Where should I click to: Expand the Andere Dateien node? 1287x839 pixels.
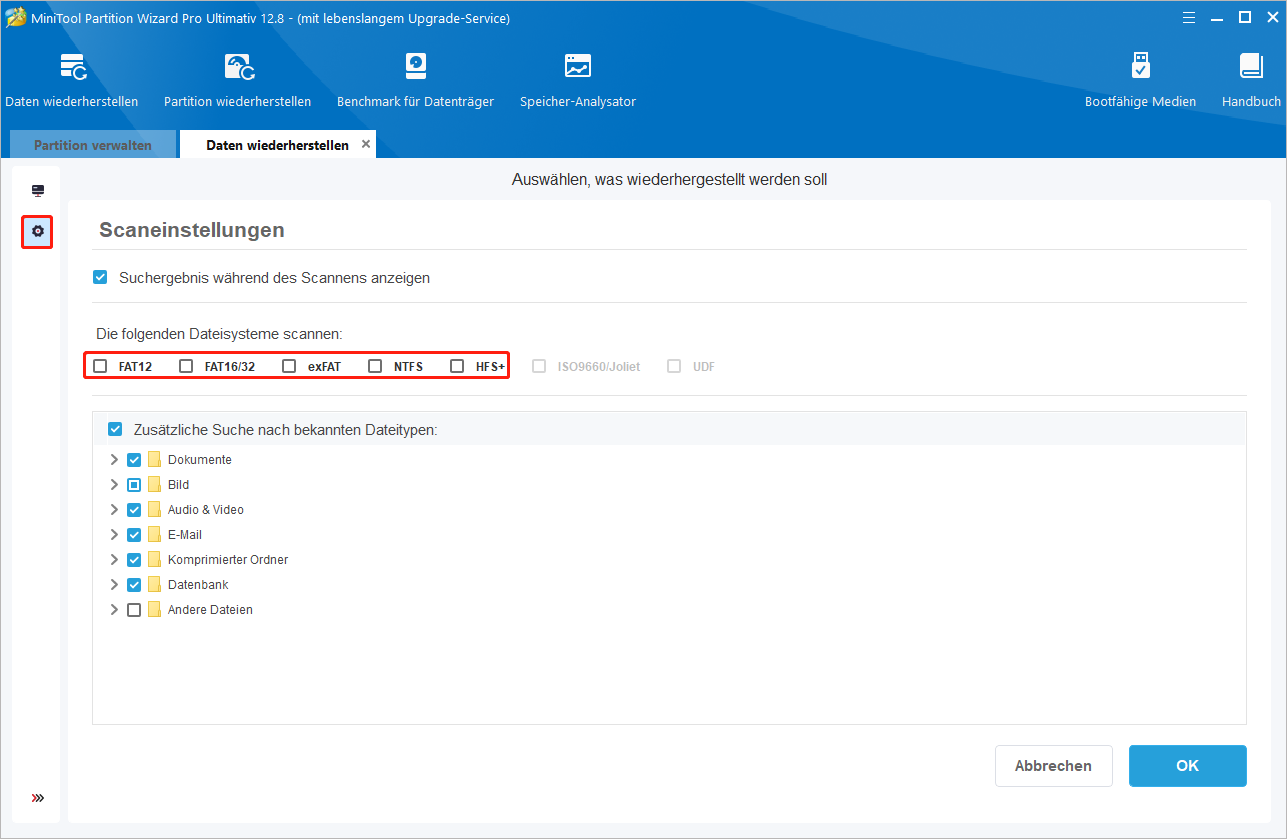coord(113,610)
